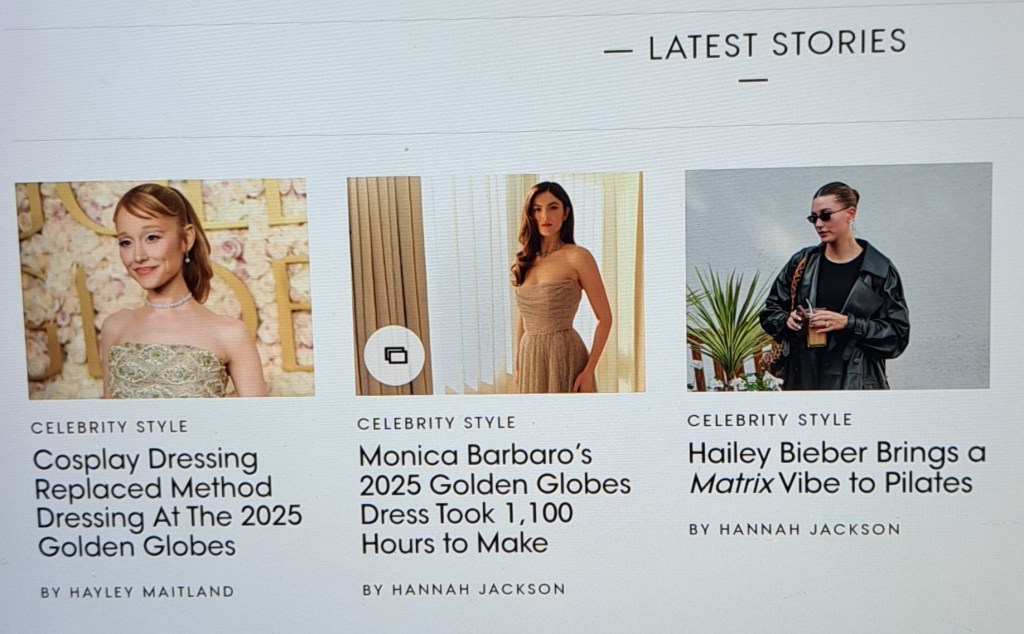Image resolution: width=1024 pixels, height=634 pixels.
Task: Open the gallery icon on Monica Barbaro image
Action: click(x=394, y=356)
